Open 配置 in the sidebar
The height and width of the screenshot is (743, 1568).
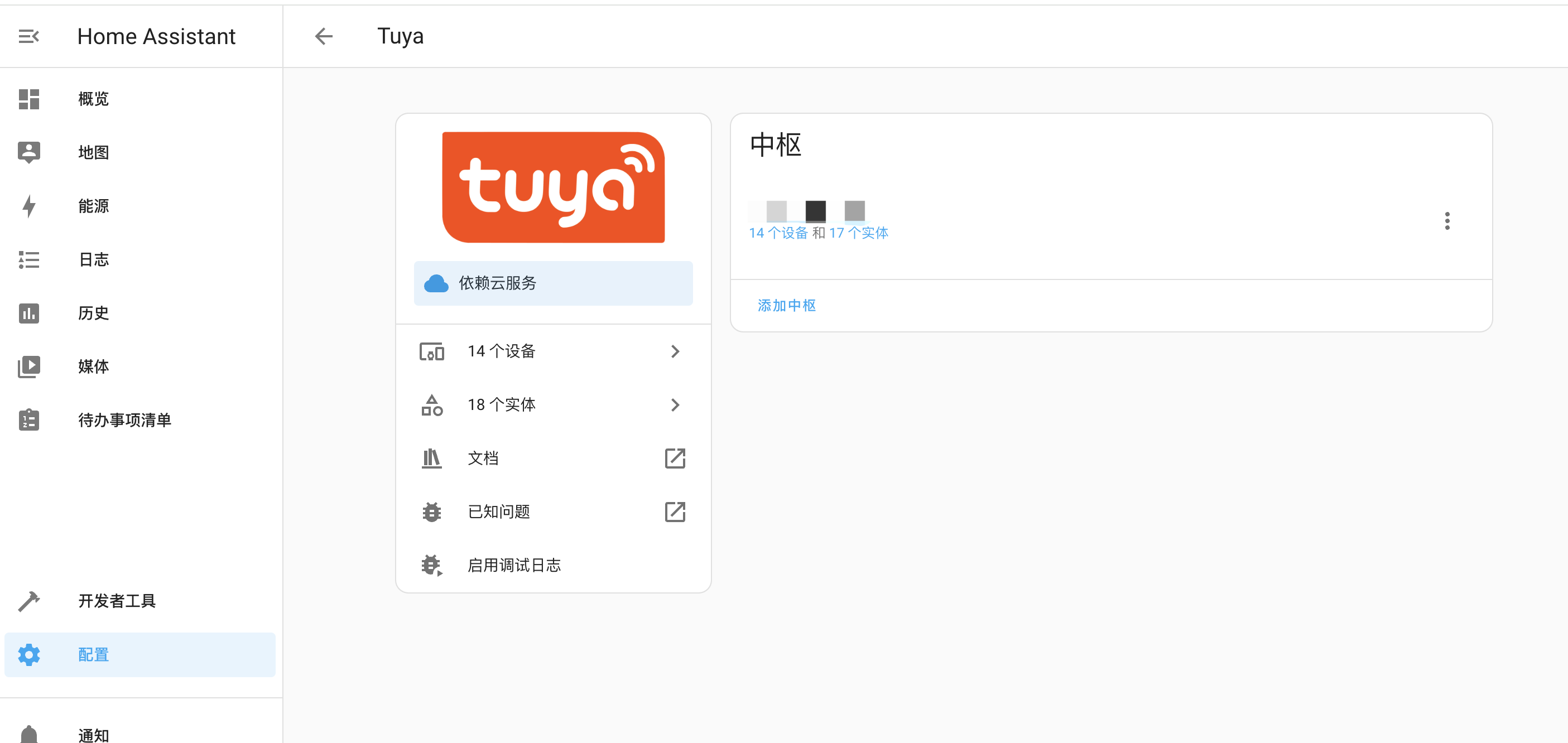(140, 655)
